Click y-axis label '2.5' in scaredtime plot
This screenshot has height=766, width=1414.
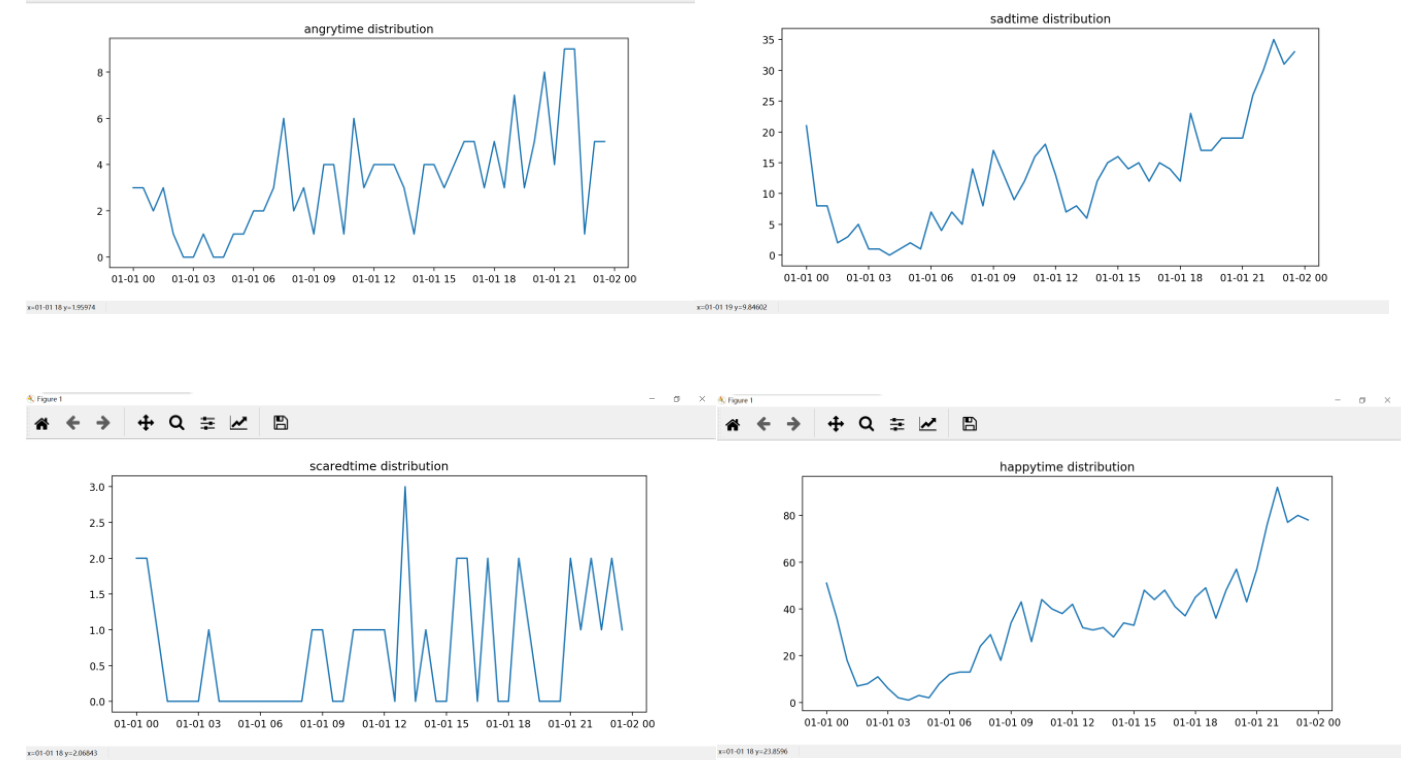pos(96,523)
